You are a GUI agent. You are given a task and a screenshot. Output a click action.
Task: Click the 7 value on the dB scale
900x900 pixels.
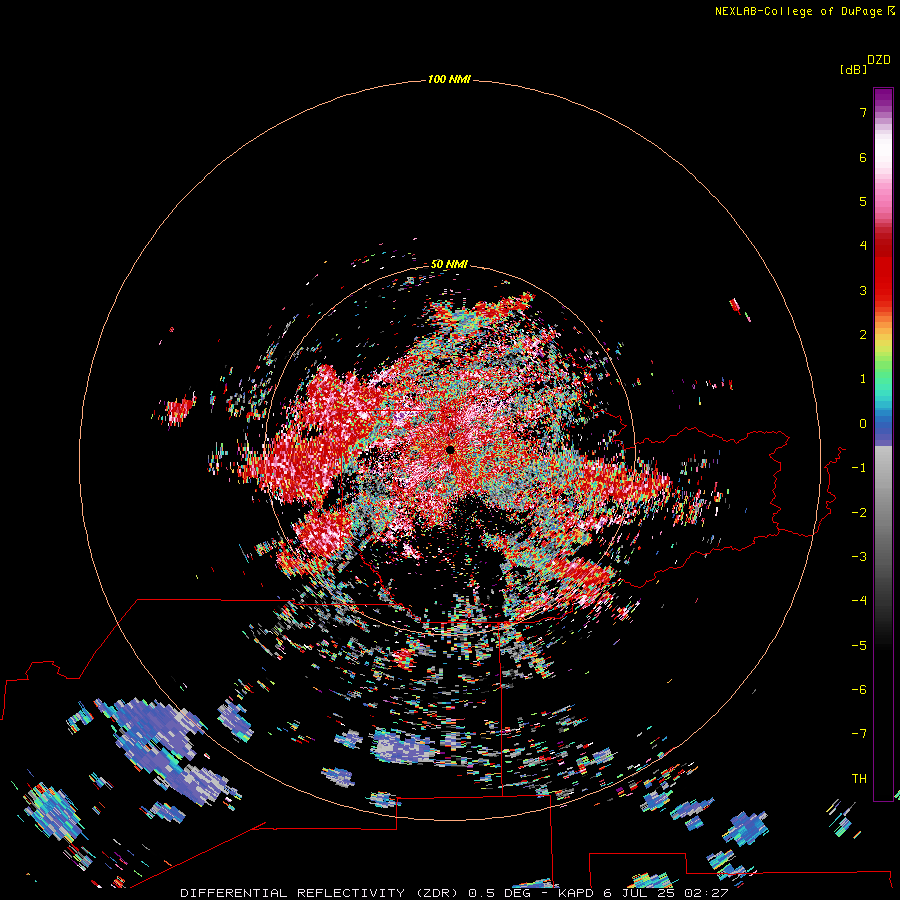tap(863, 112)
